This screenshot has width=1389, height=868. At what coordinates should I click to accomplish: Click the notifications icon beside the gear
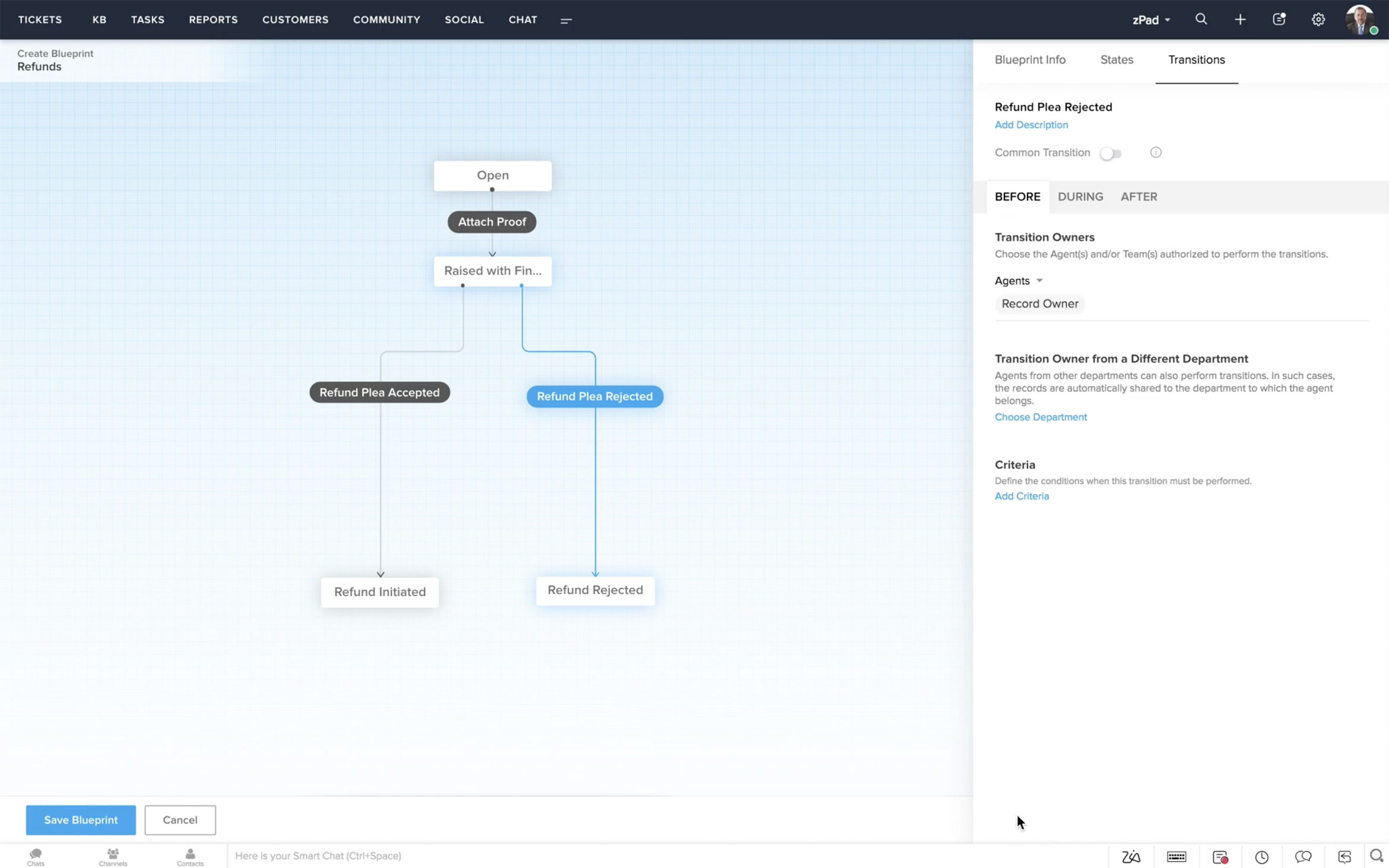(x=1279, y=20)
